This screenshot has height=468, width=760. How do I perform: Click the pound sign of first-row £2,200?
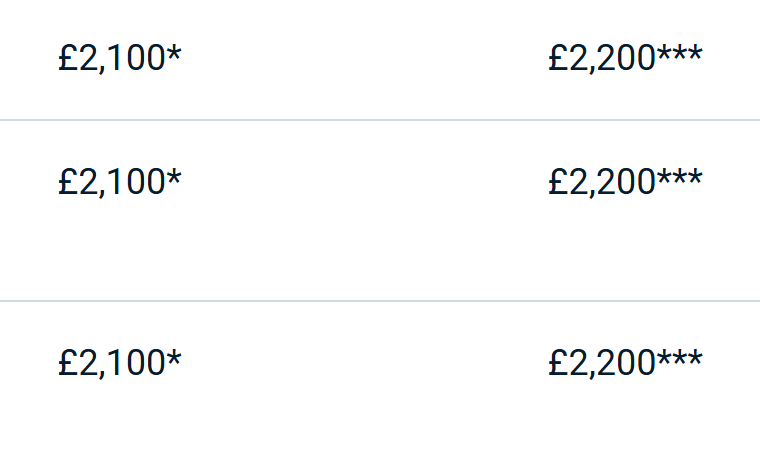[558, 59]
